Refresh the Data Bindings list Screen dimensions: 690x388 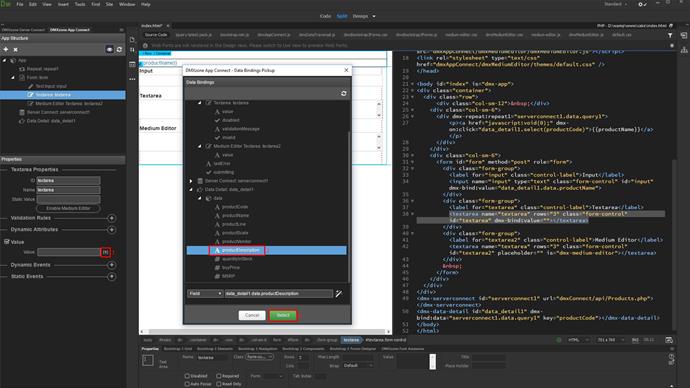tap(344, 93)
